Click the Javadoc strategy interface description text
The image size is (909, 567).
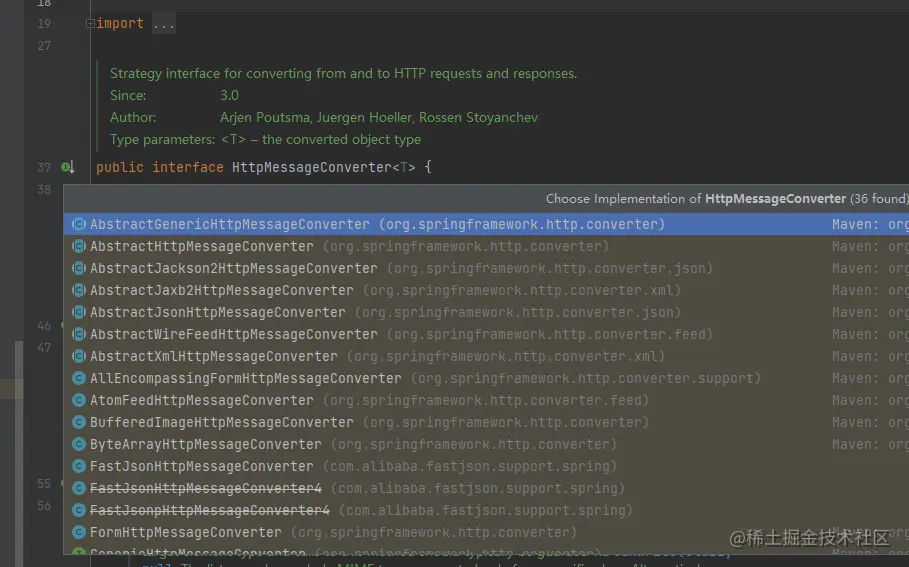point(343,74)
